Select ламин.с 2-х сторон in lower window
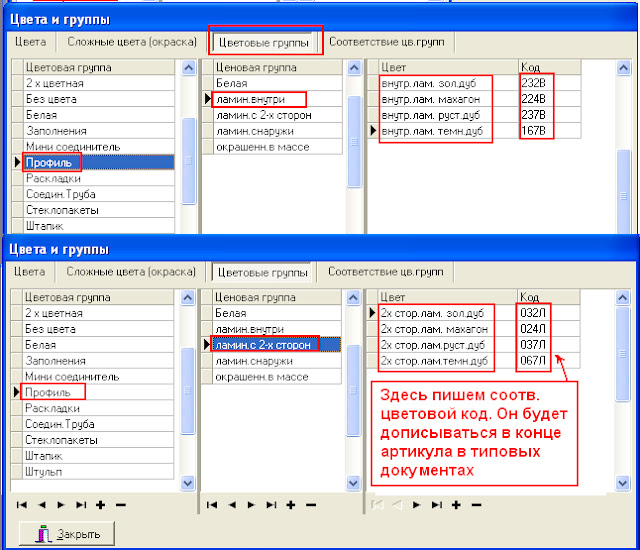 (x=277, y=345)
